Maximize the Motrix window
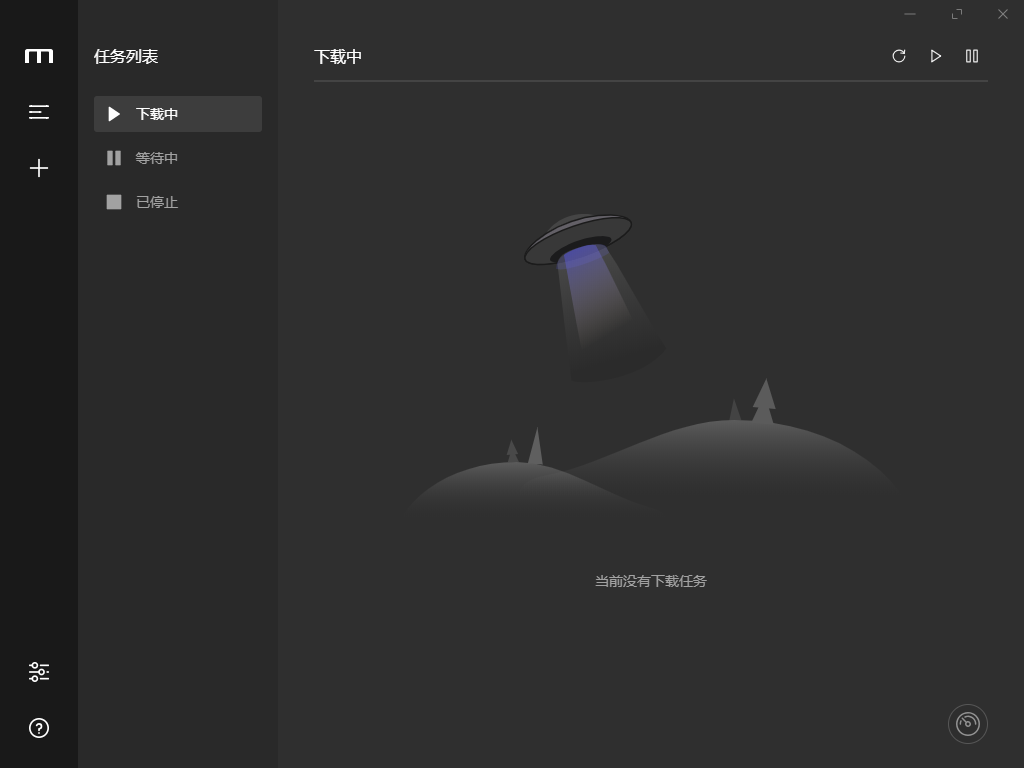The image size is (1024, 768). tap(956, 14)
